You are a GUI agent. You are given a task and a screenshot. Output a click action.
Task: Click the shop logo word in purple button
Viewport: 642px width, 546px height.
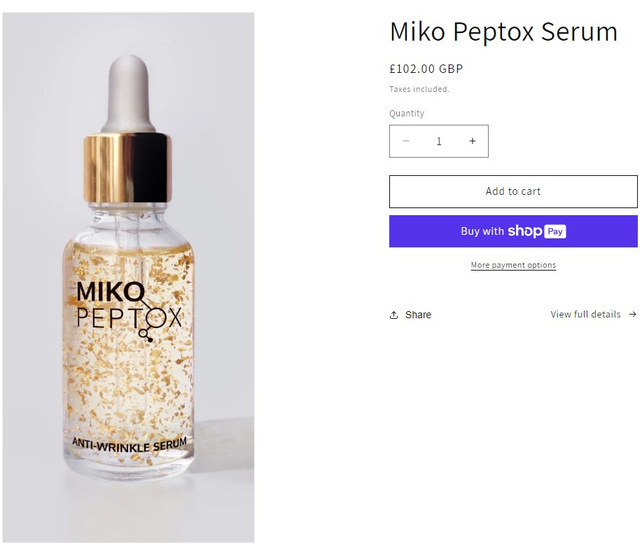click(x=525, y=231)
